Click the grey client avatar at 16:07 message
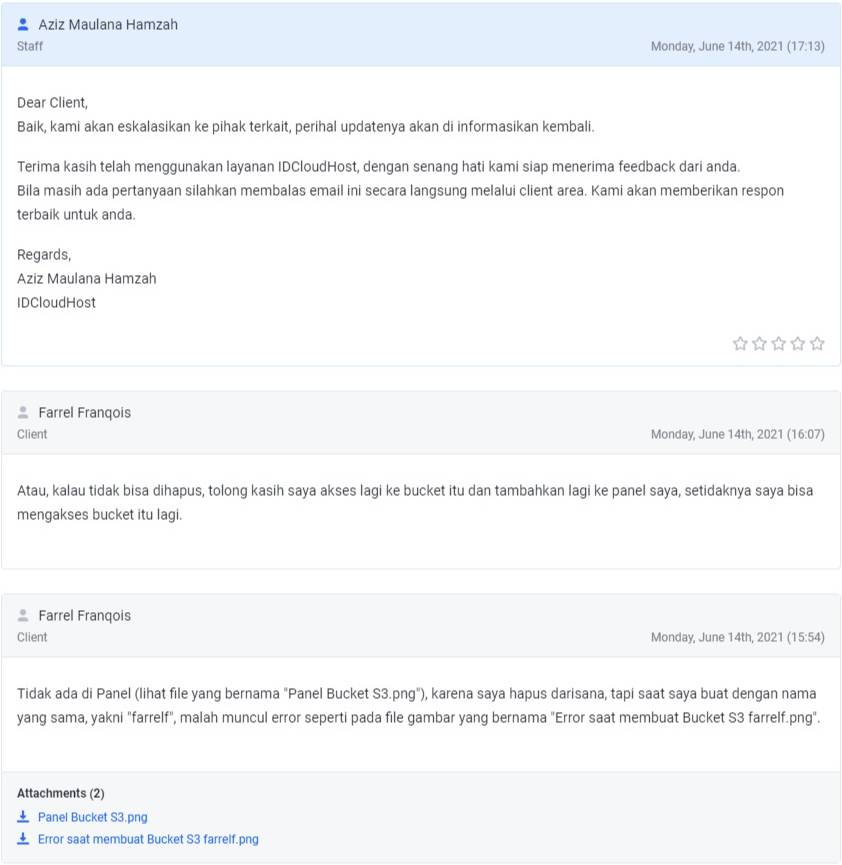The height and width of the screenshot is (865, 842). (x=23, y=412)
